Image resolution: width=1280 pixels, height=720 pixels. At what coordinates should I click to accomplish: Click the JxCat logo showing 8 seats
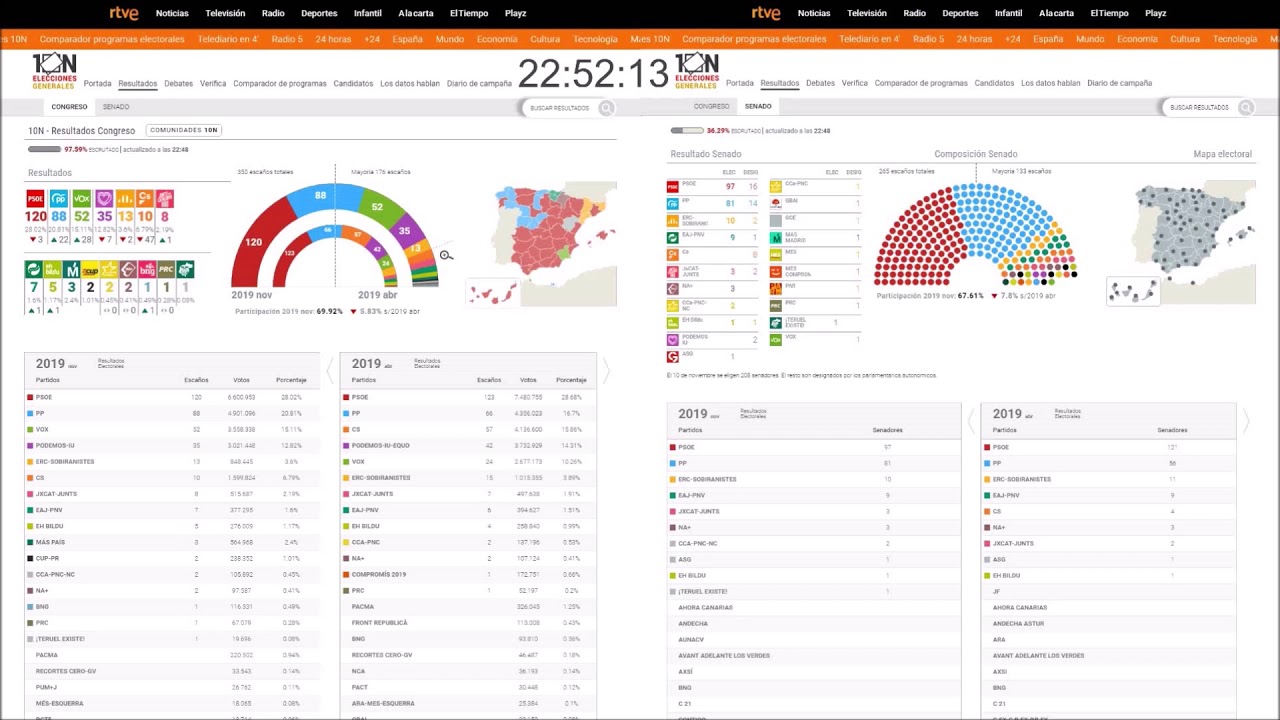(x=165, y=198)
